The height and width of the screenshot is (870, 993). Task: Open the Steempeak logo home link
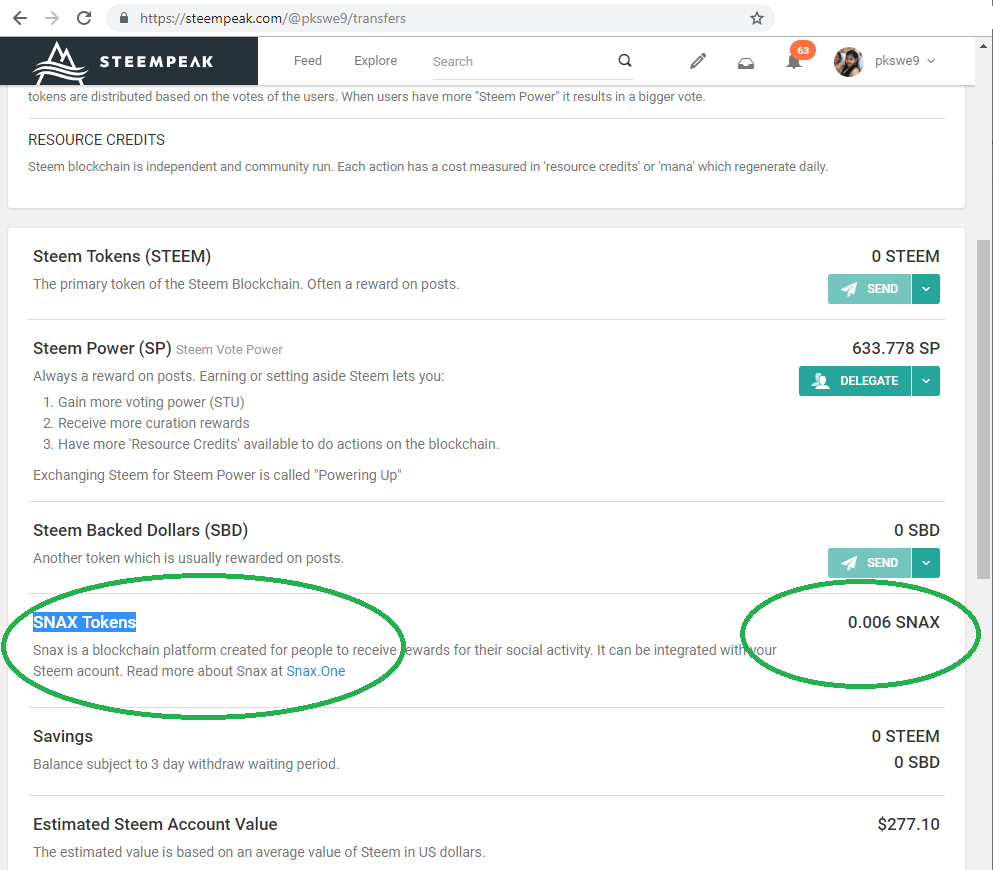(129, 61)
